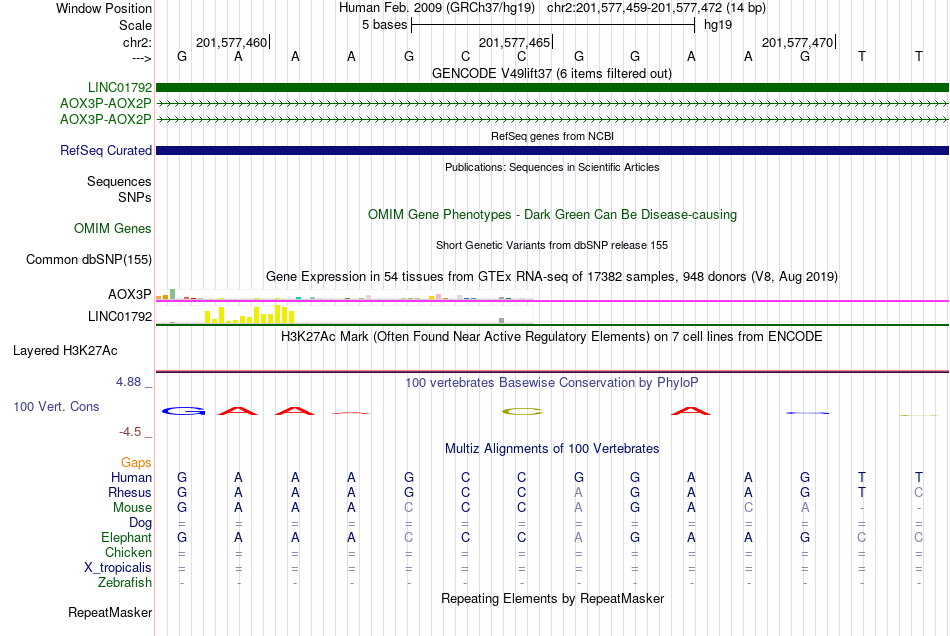The image size is (950, 636).
Task: Click AOX3P tissue expression bar chart
Action: (344, 295)
